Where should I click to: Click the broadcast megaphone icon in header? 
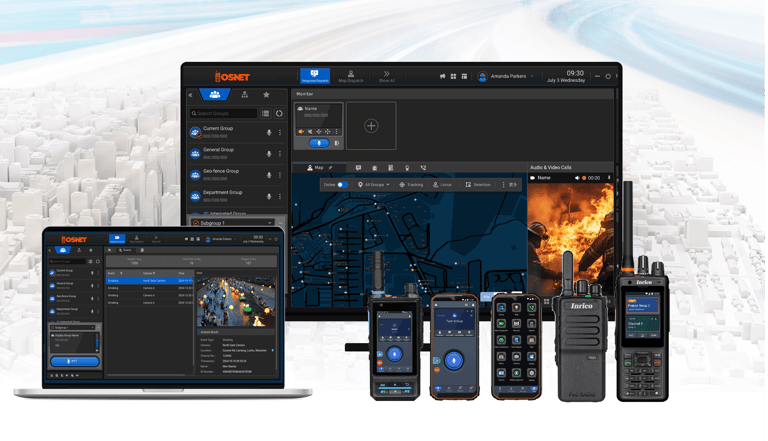[442, 76]
